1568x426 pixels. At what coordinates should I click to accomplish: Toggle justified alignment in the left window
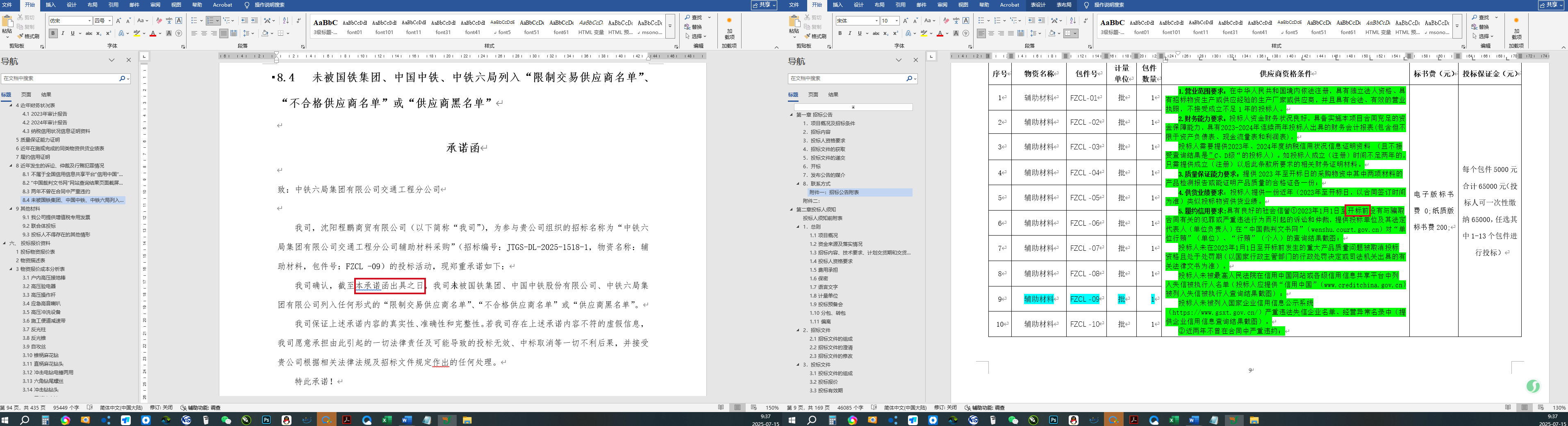pos(224,33)
